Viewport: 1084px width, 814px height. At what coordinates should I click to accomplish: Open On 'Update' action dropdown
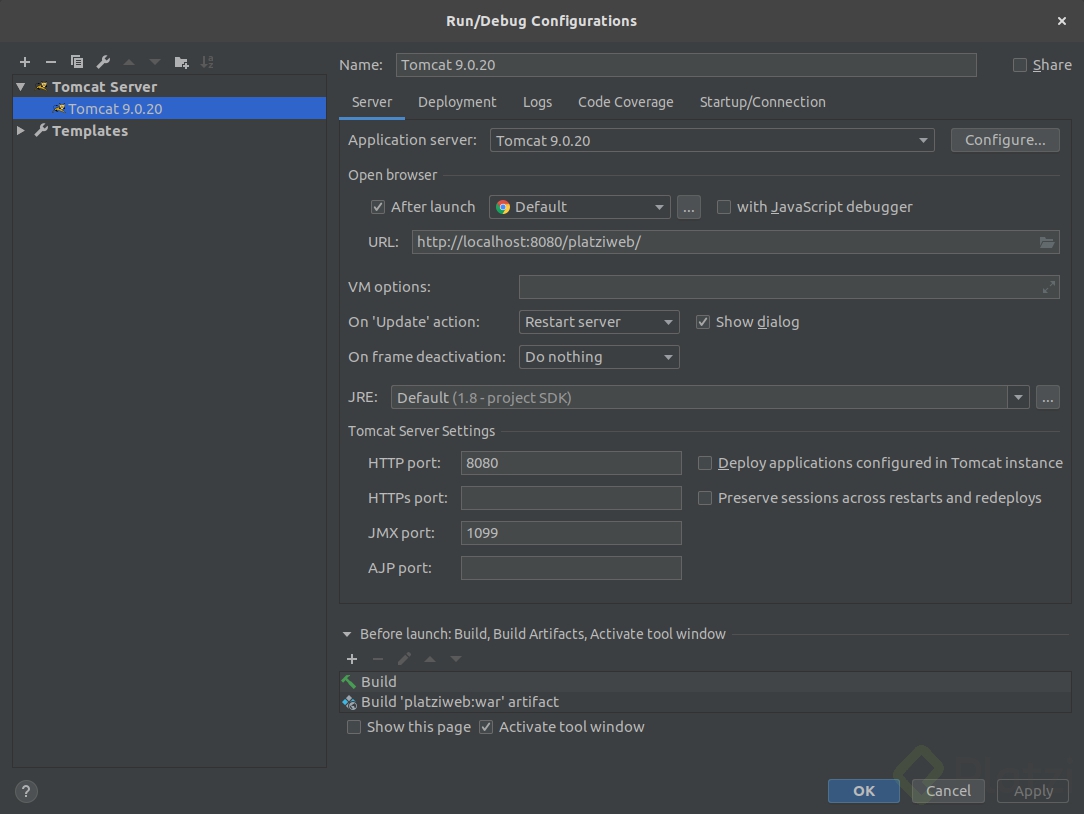tap(599, 322)
